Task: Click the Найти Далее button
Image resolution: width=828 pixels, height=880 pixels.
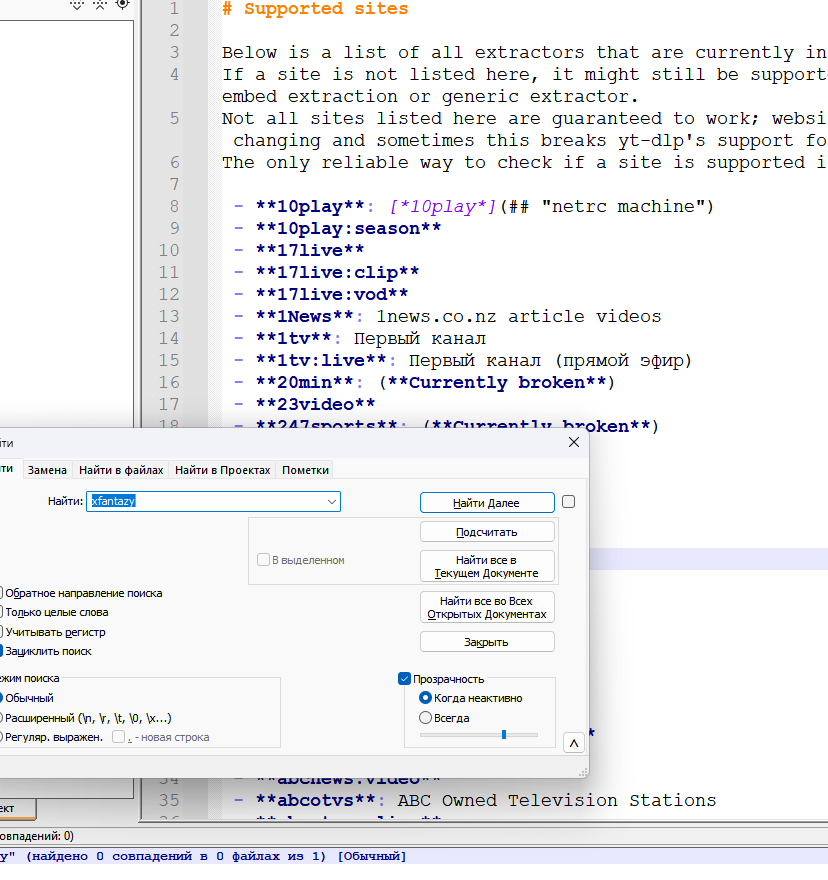Action: (487, 503)
